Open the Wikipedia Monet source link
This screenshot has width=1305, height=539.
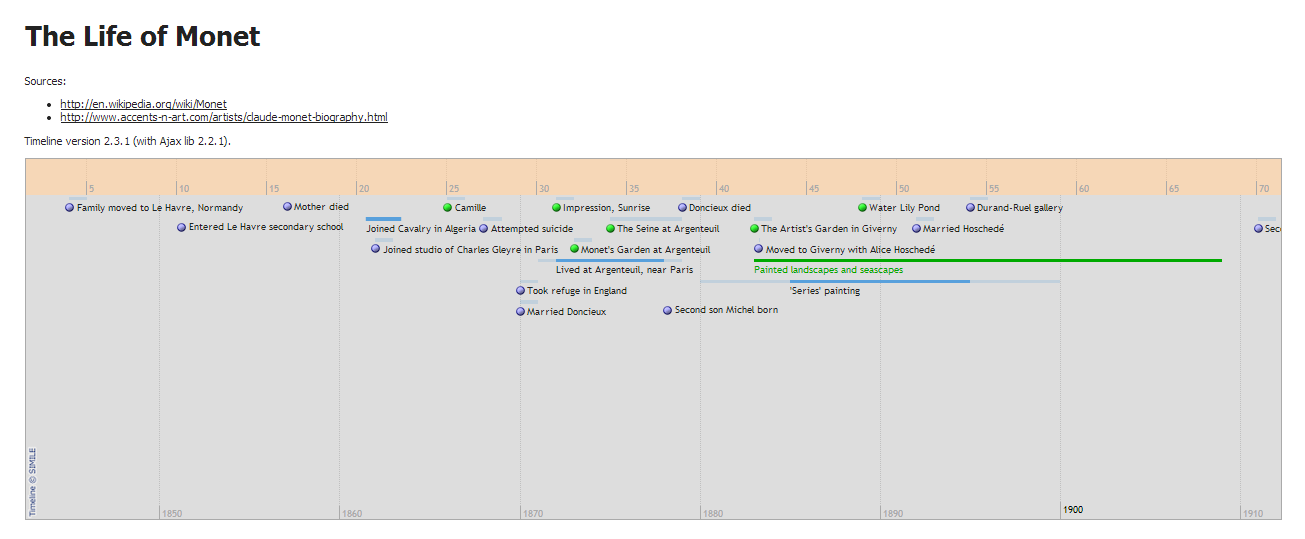143,104
